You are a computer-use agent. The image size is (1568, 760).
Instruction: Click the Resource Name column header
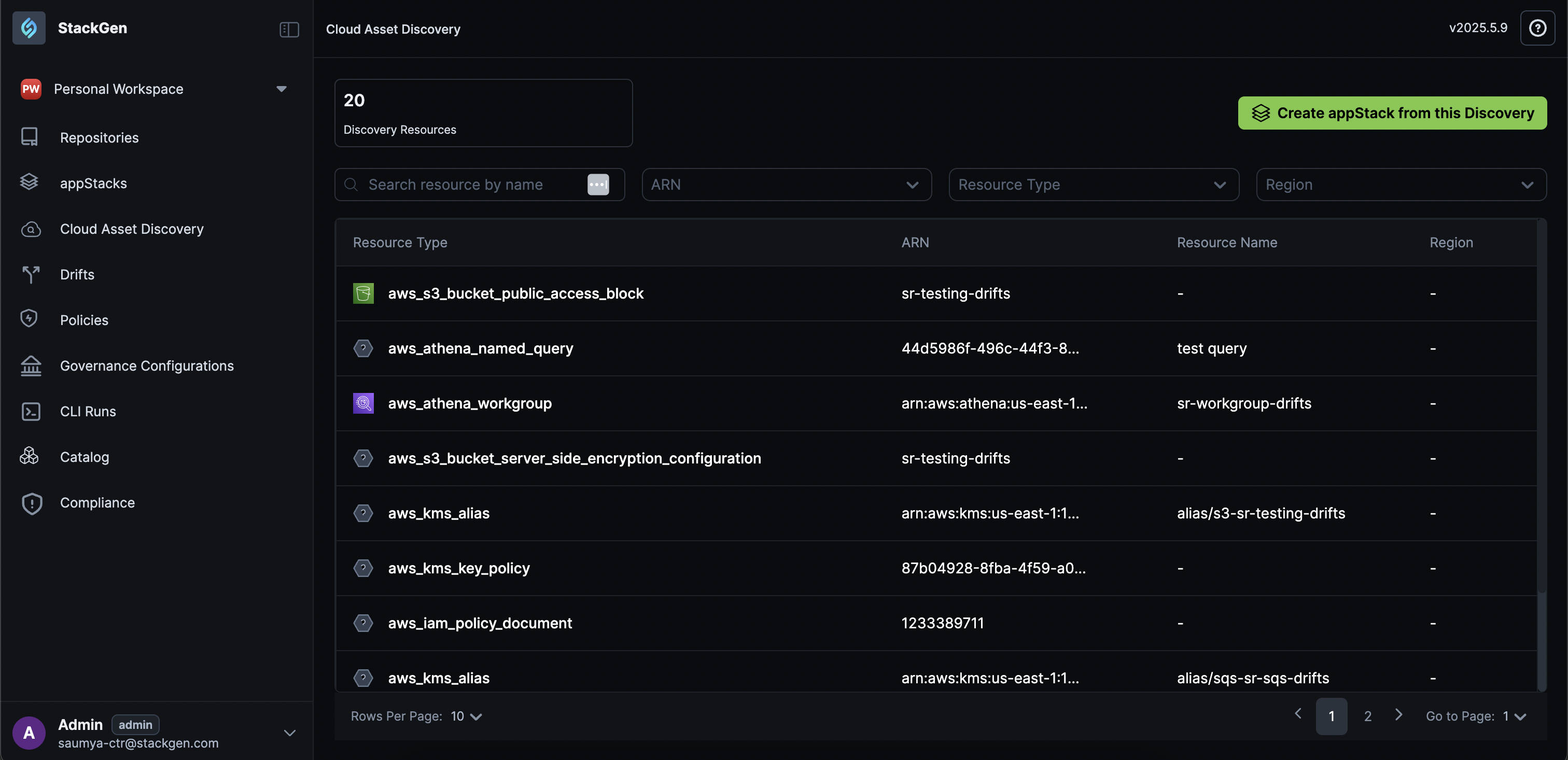click(x=1226, y=242)
